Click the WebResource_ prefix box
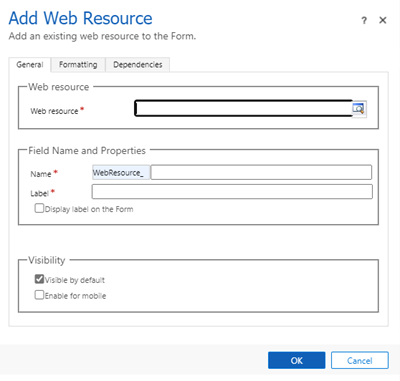 pos(121,172)
